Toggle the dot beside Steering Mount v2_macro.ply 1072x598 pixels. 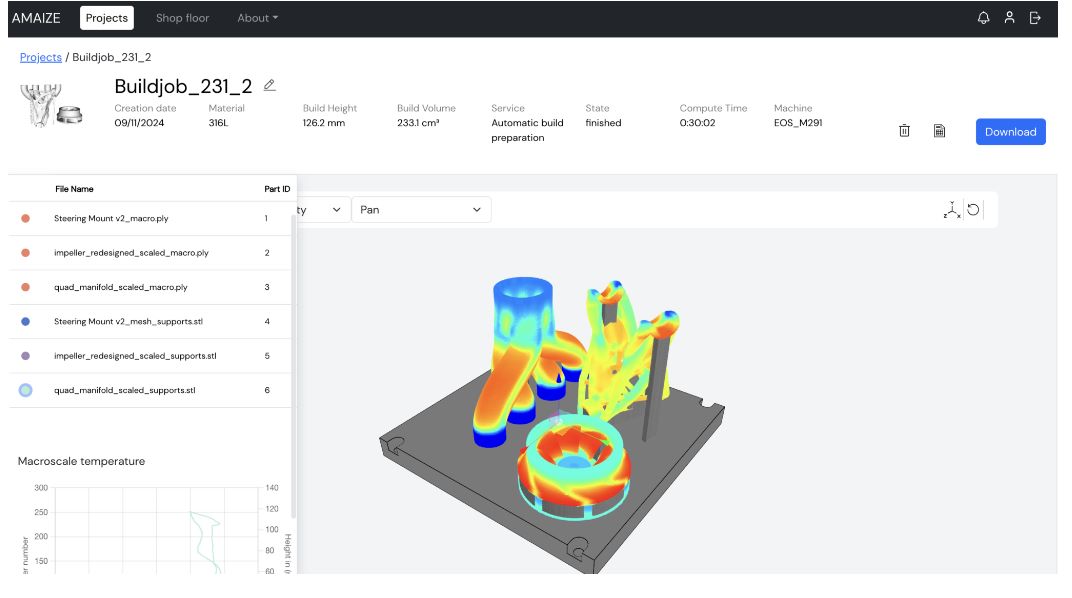click(x=25, y=218)
